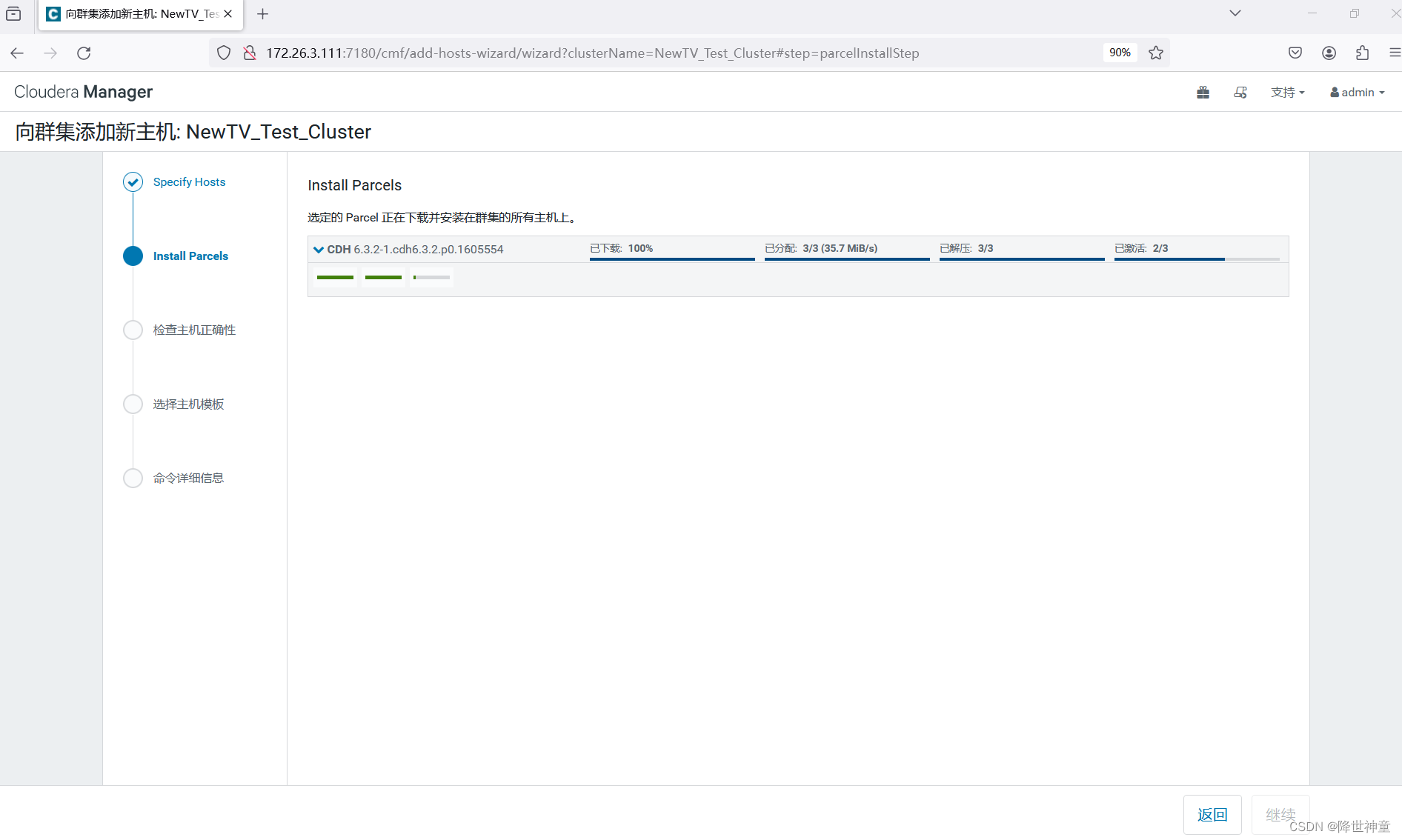This screenshot has height=840, width=1402.
Task: Click the Cloudera Manager logo
Action: click(83, 92)
